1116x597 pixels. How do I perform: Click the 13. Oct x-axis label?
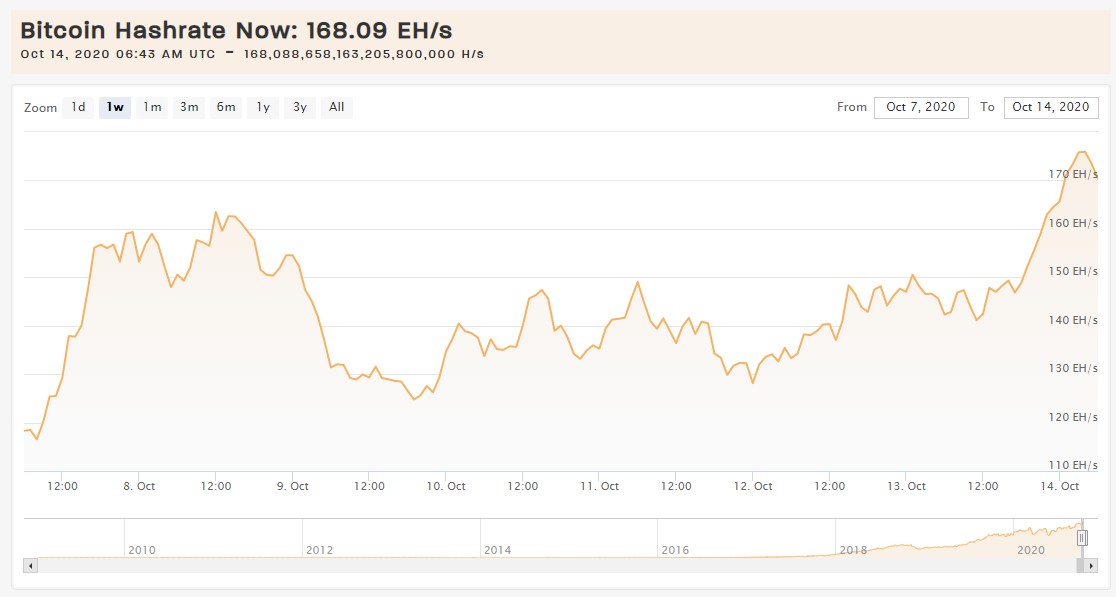(x=906, y=486)
